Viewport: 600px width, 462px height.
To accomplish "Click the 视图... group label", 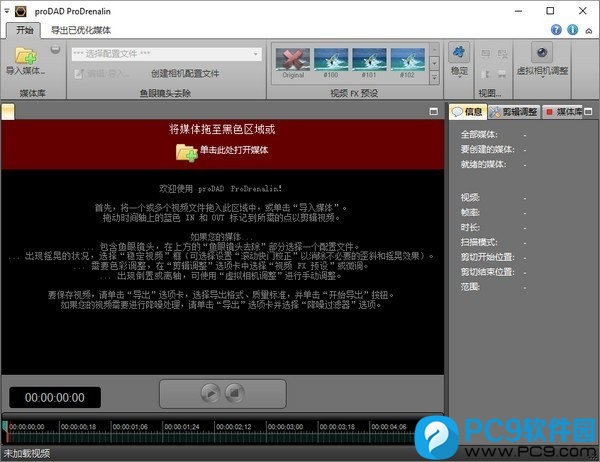I will 489,93.
